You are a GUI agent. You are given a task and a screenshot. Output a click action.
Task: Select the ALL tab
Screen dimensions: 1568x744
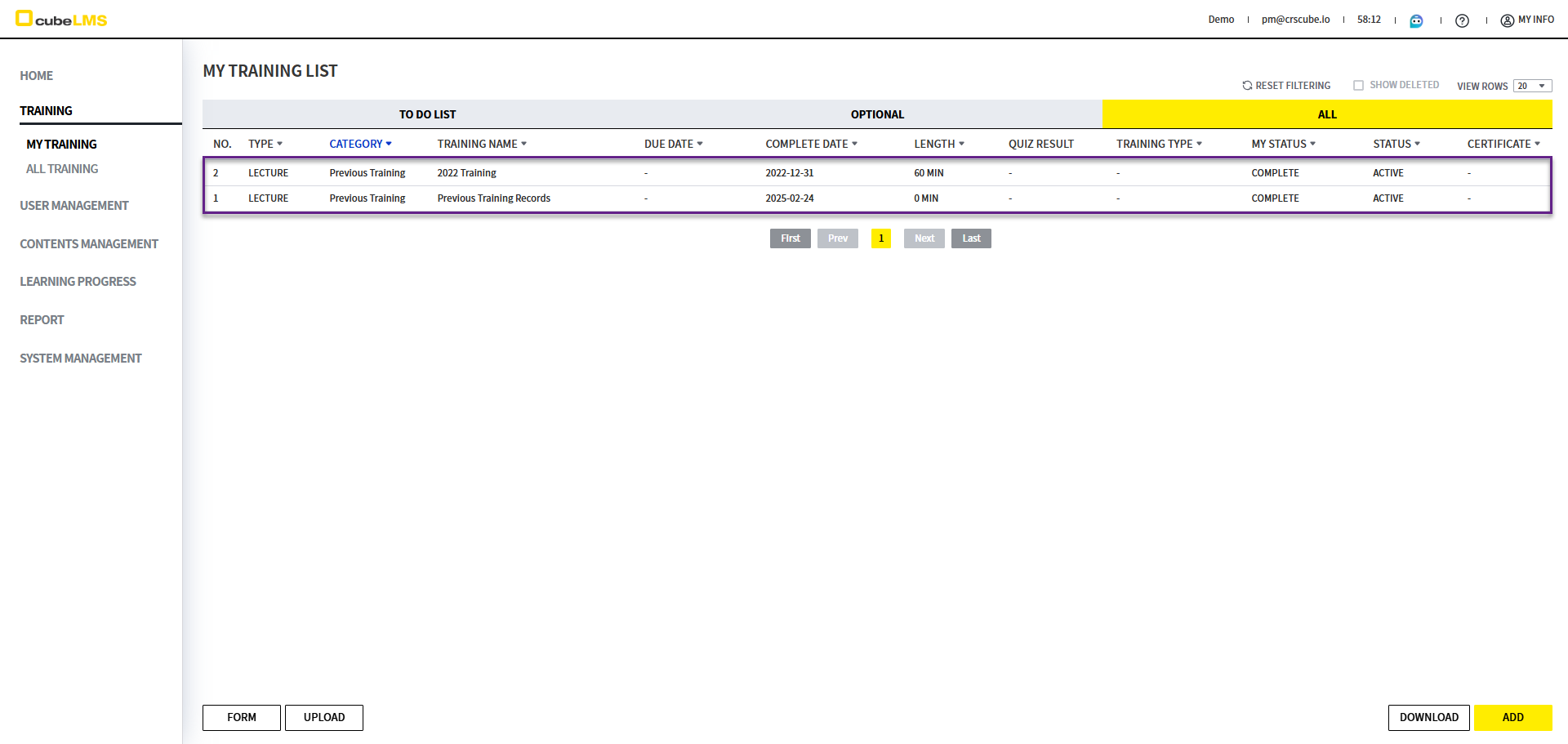1326,114
